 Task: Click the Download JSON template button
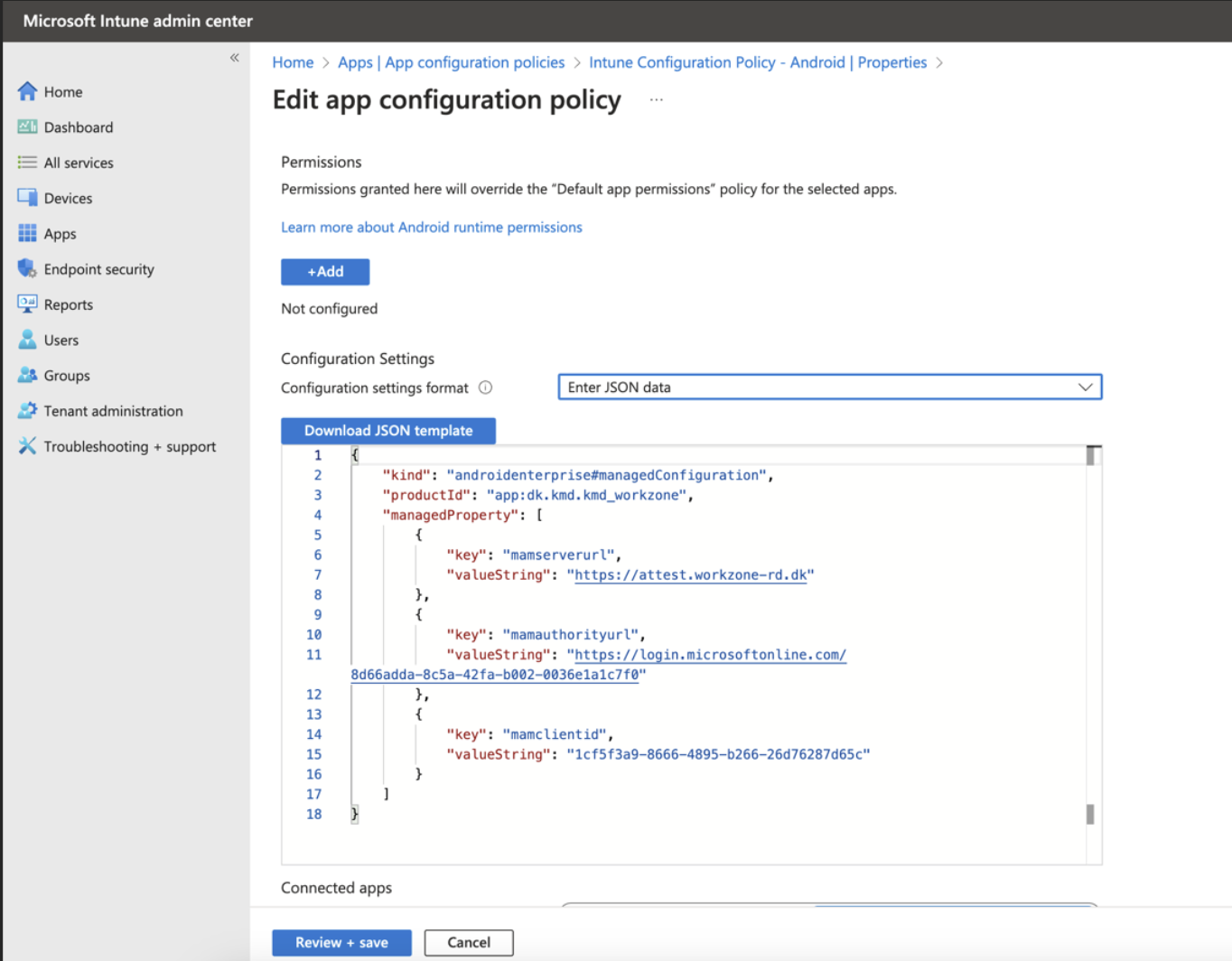click(x=387, y=431)
